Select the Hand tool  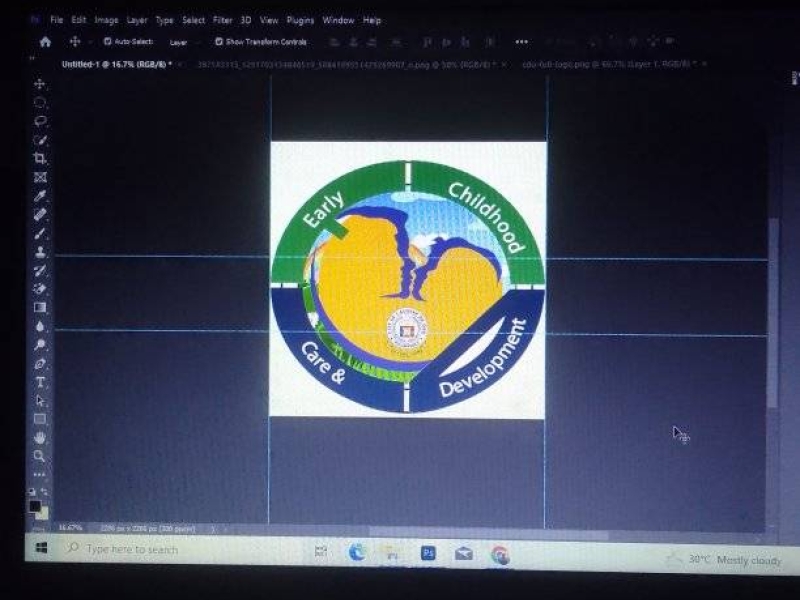pos(40,437)
